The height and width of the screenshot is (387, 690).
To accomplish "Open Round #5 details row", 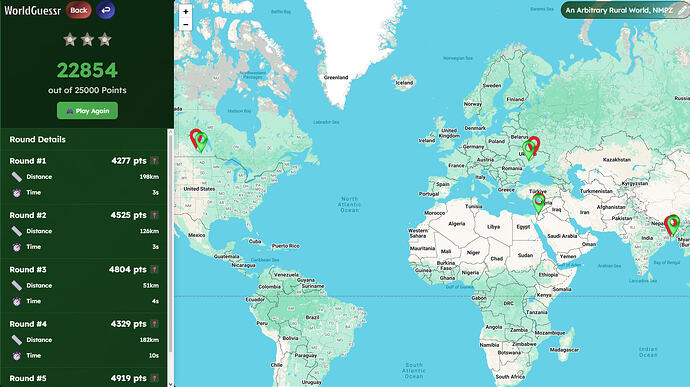I will (84, 378).
